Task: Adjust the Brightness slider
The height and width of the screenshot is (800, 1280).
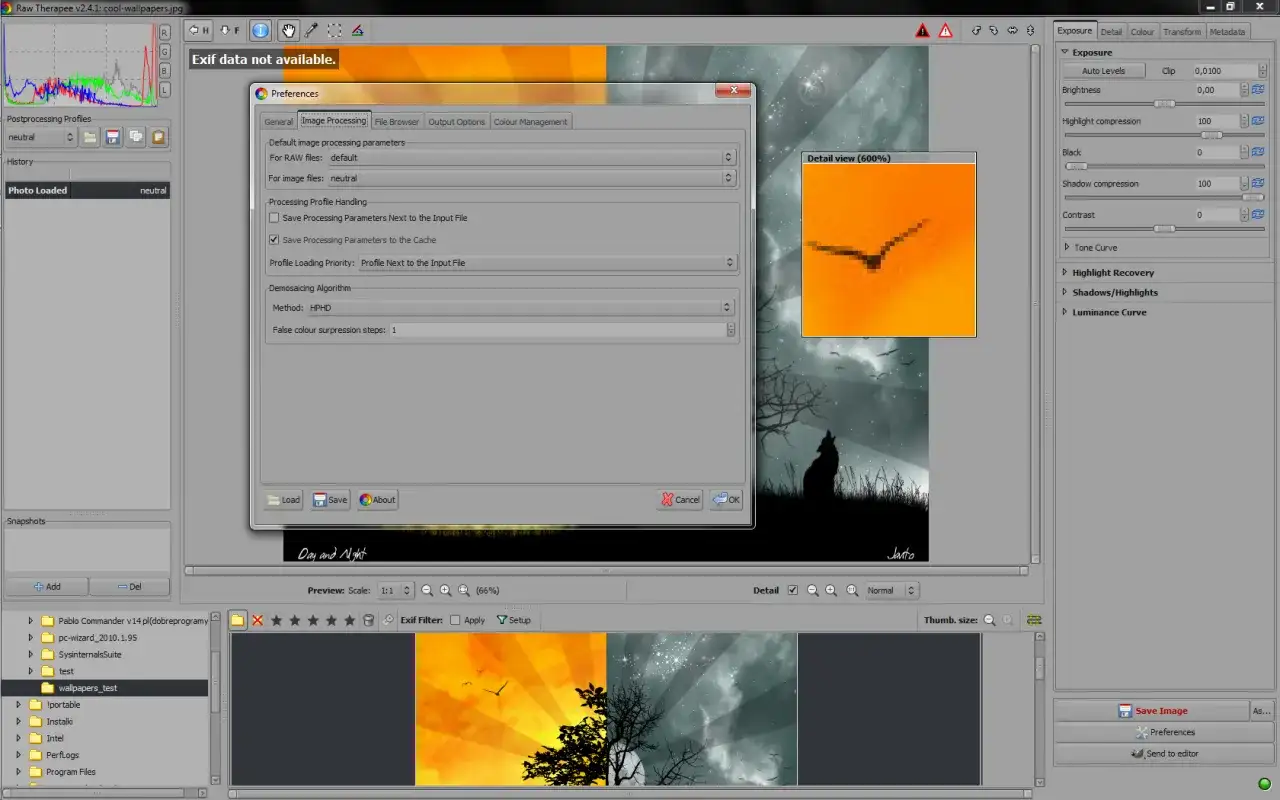Action: [x=1164, y=104]
